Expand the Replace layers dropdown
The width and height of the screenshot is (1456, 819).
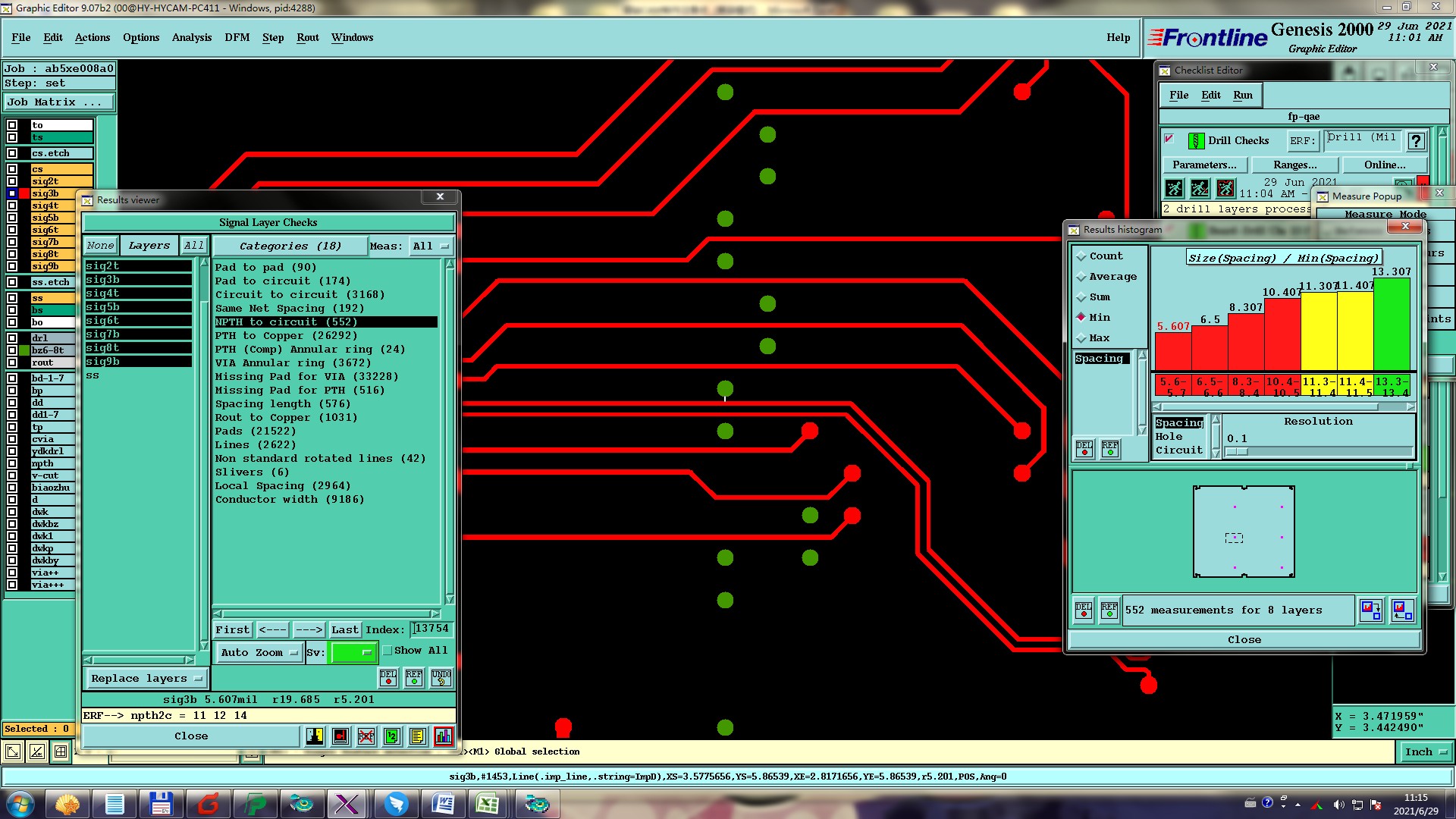[x=146, y=679]
